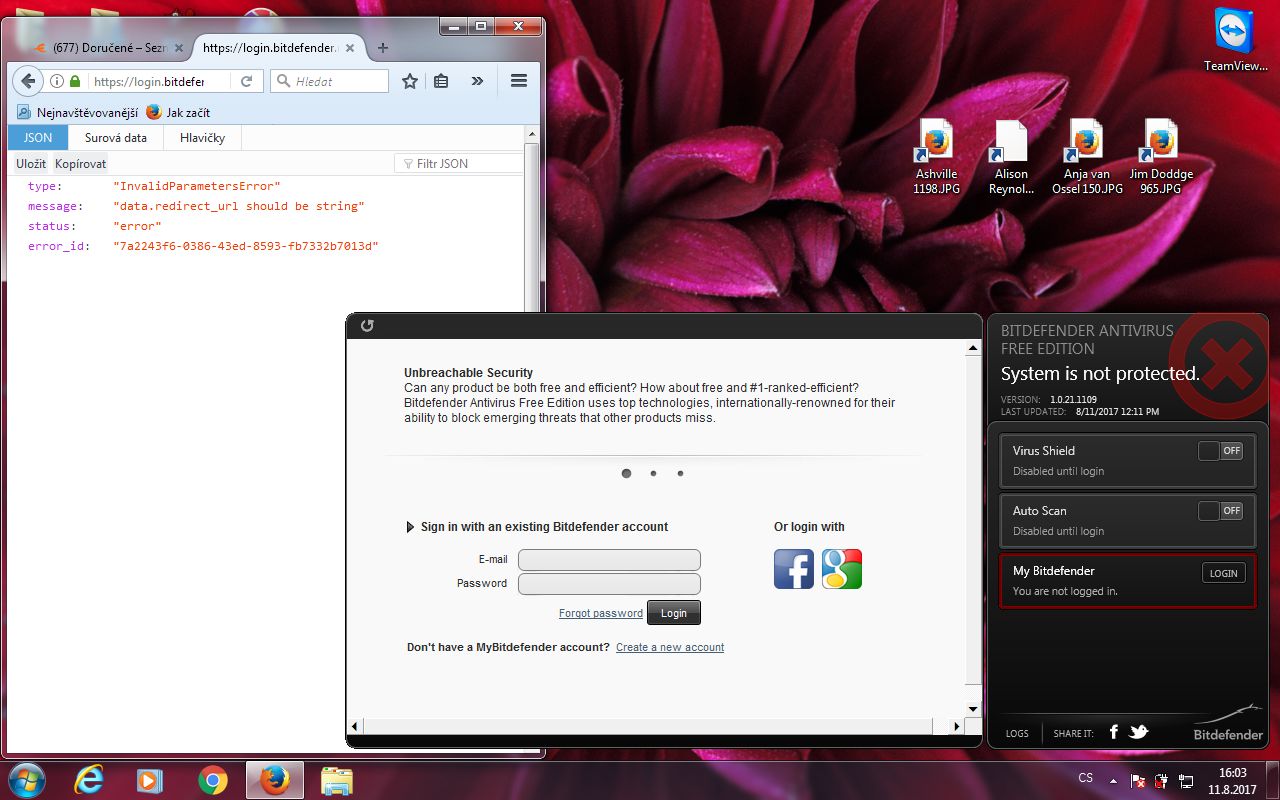Share Bitdefender on Facebook
Viewport: 1280px width, 800px height.
pos(1114,733)
